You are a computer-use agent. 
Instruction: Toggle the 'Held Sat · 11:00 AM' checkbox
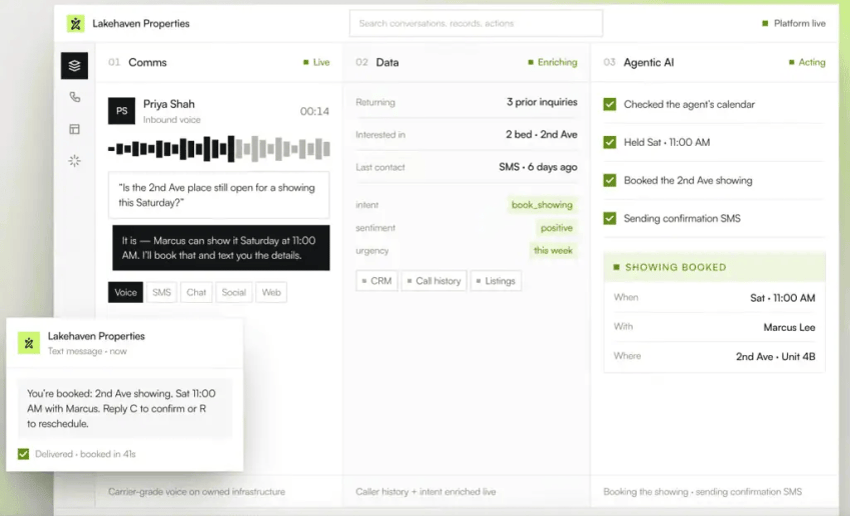point(609,142)
